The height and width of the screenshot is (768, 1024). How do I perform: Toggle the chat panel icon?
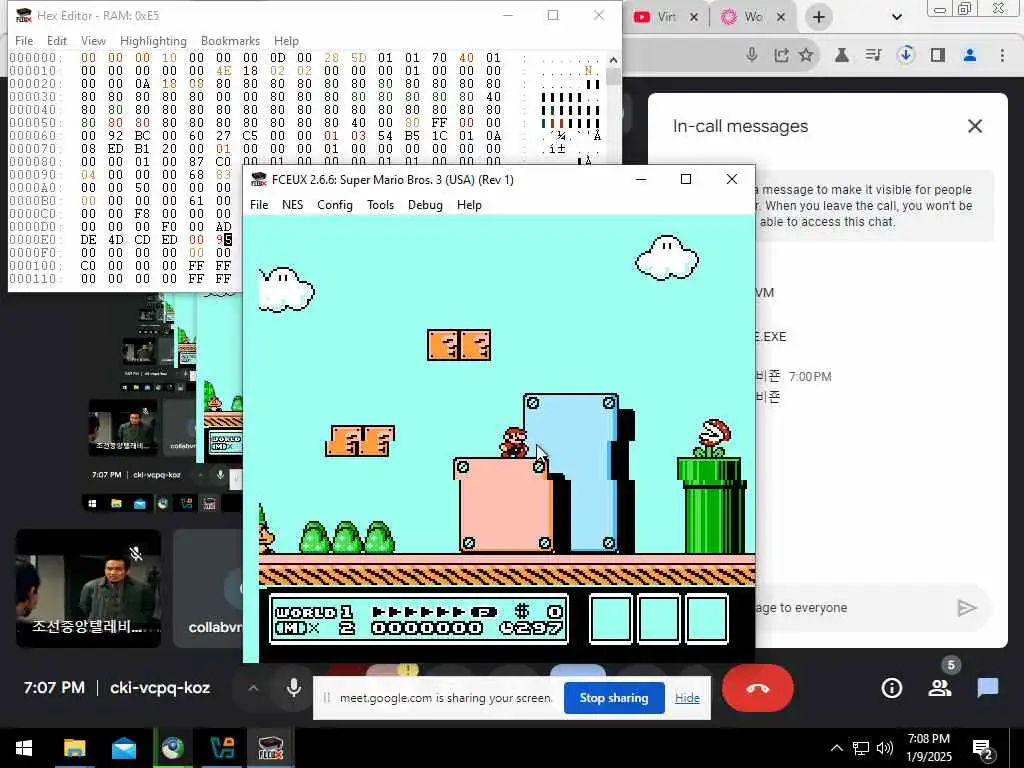click(987, 688)
